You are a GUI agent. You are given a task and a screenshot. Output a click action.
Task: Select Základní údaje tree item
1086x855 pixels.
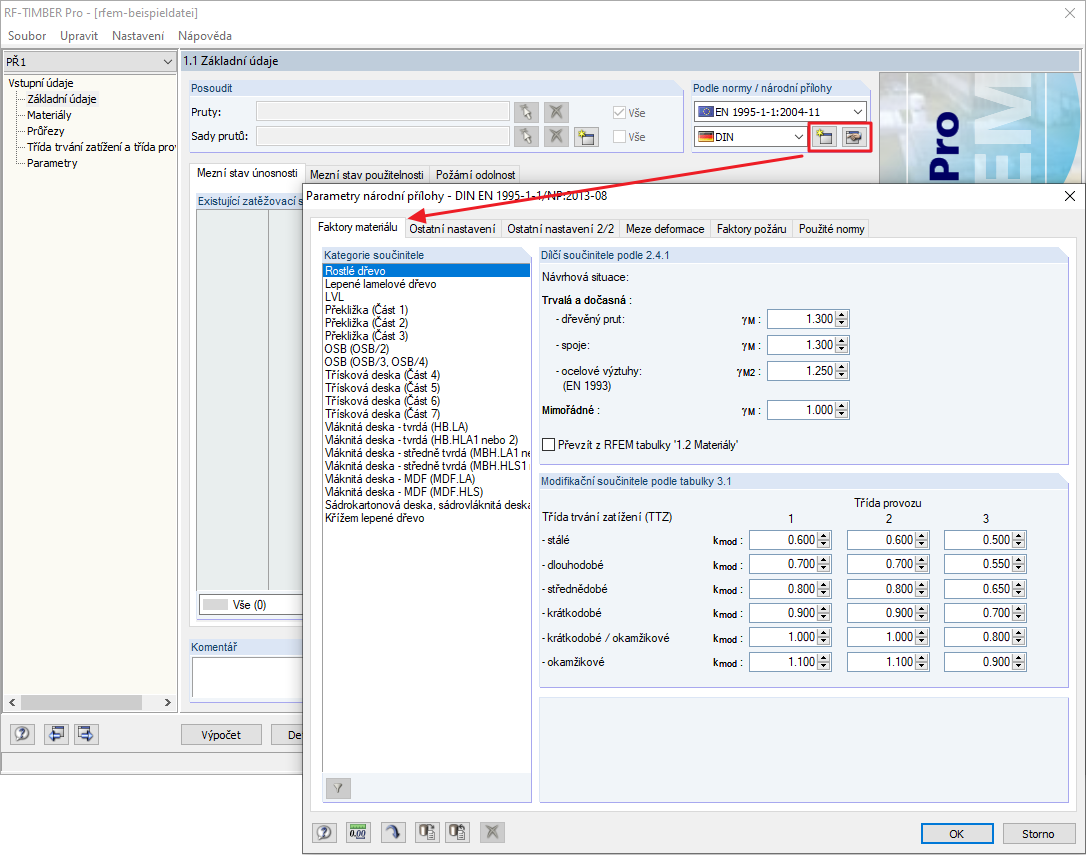(62, 99)
